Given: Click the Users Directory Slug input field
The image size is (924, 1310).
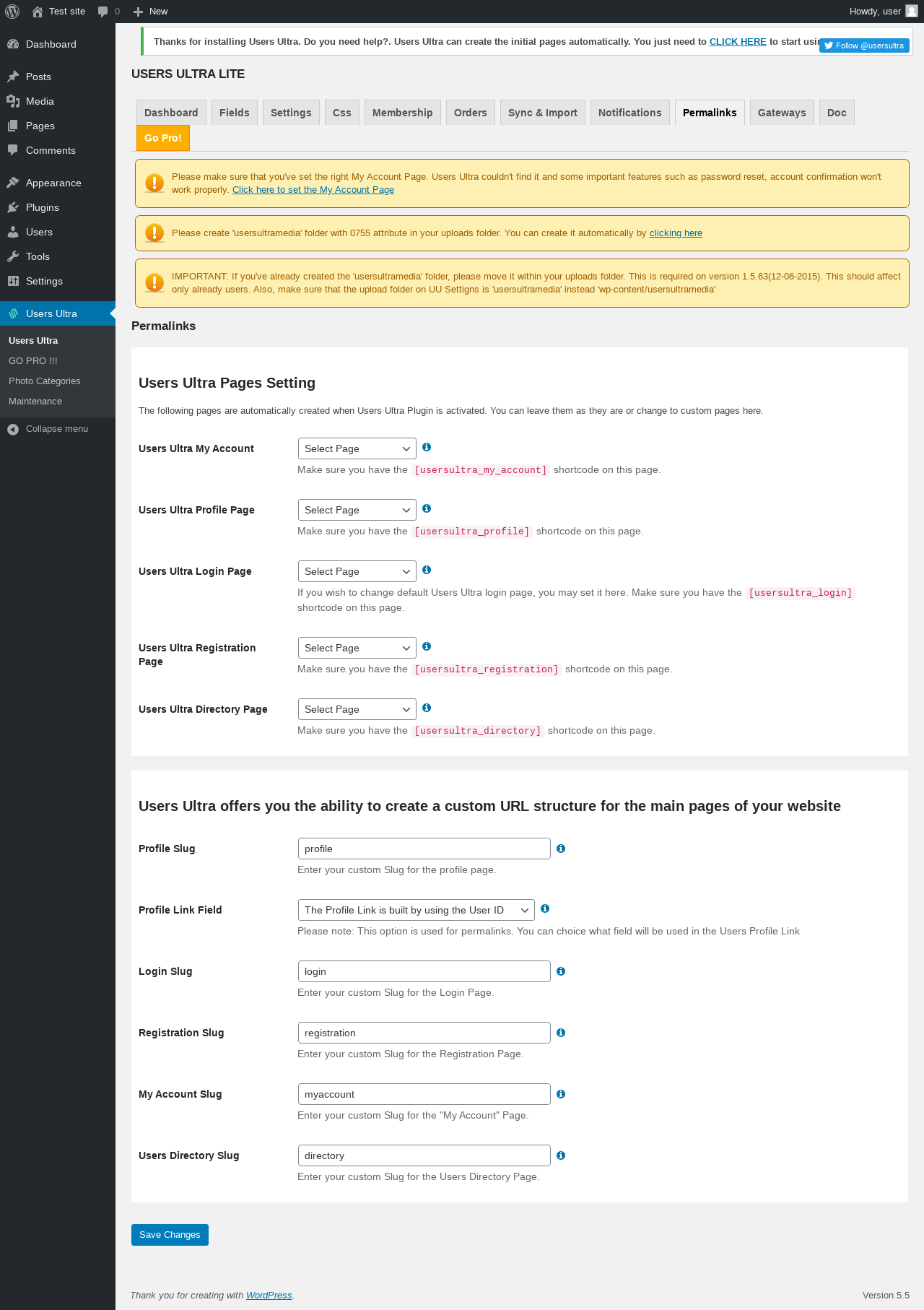Looking at the screenshot, I should [424, 1155].
